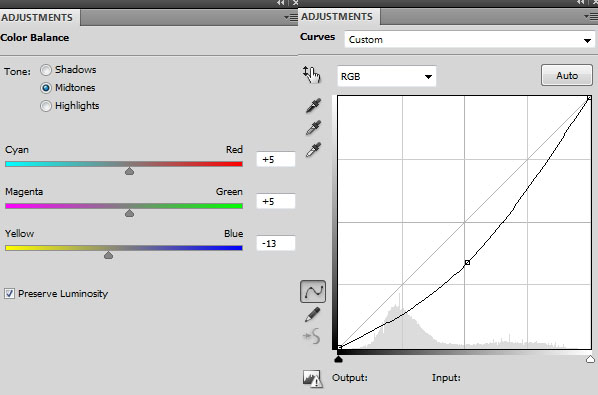Viewport: 598px width, 395px height.
Task: Open the RGB channel dropdown
Action: pos(386,76)
